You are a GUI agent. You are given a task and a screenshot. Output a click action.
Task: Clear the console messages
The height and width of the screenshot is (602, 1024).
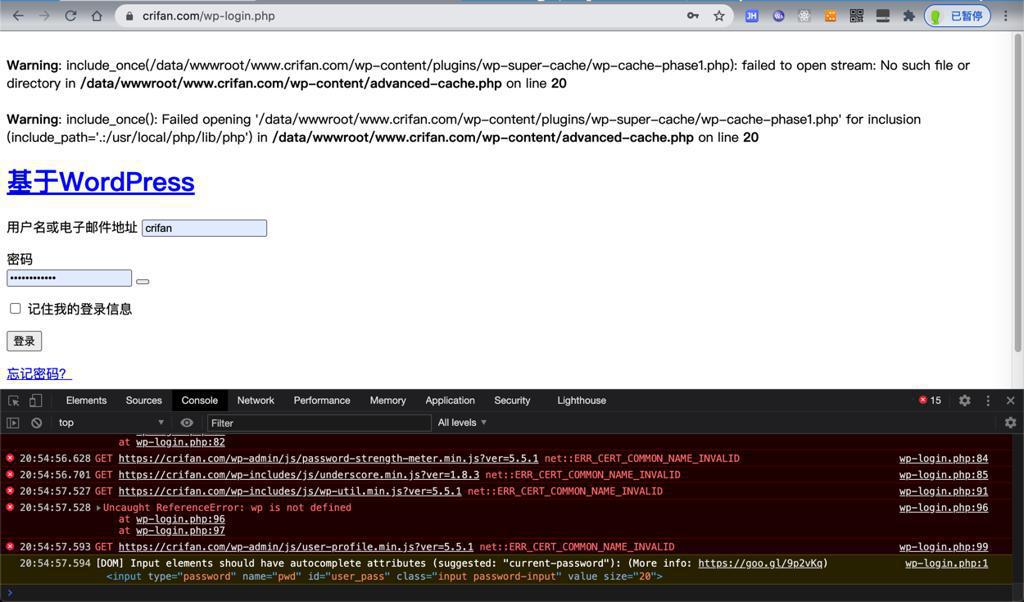(x=37, y=422)
